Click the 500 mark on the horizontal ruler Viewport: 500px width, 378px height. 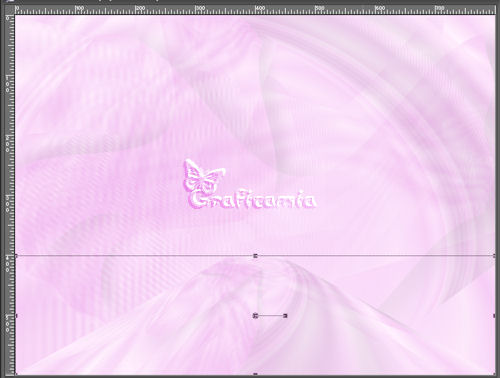[320, 8]
